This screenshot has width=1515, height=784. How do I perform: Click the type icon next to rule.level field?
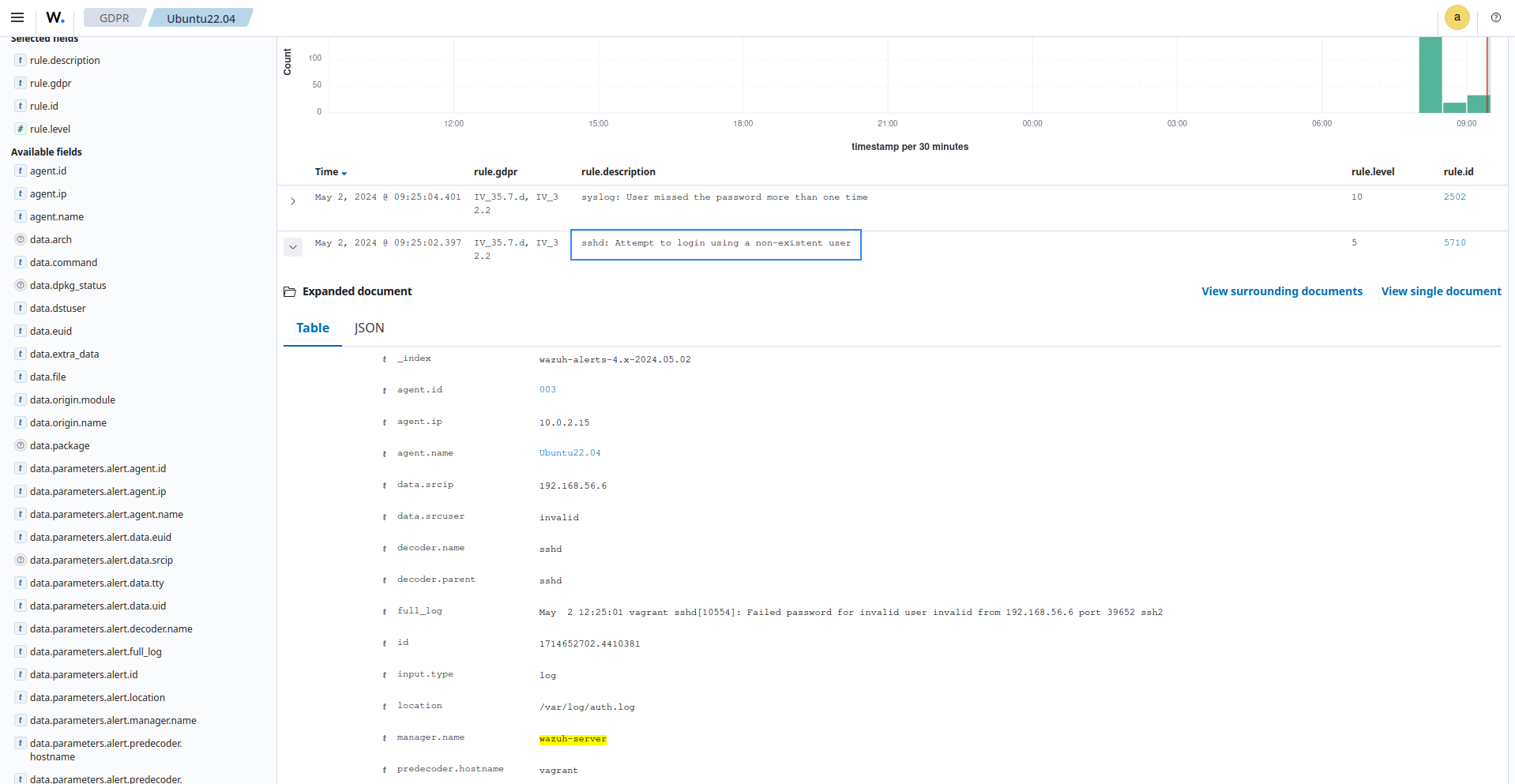(x=21, y=129)
